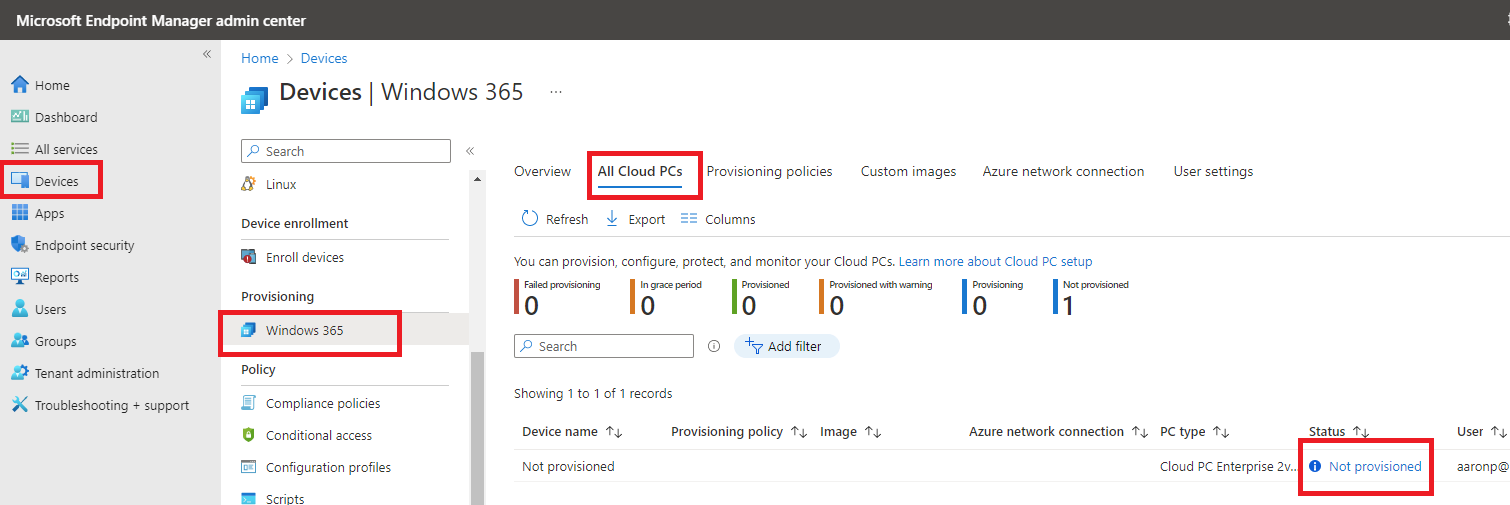Open the Custom images tab
Image resolution: width=1510 pixels, height=505 pixels.
click(908, 171)
